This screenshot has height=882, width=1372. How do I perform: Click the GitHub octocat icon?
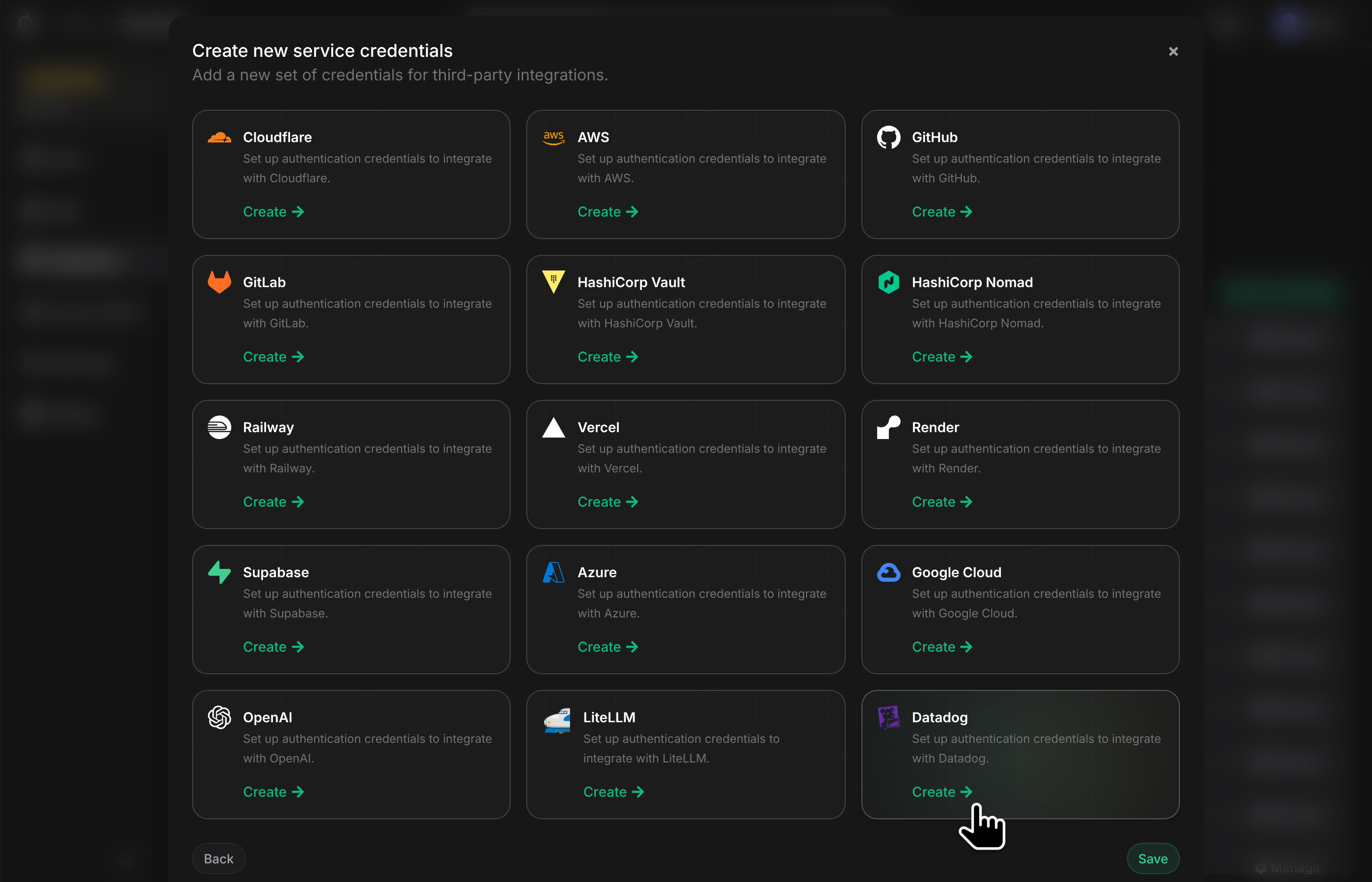click(888, 138)
